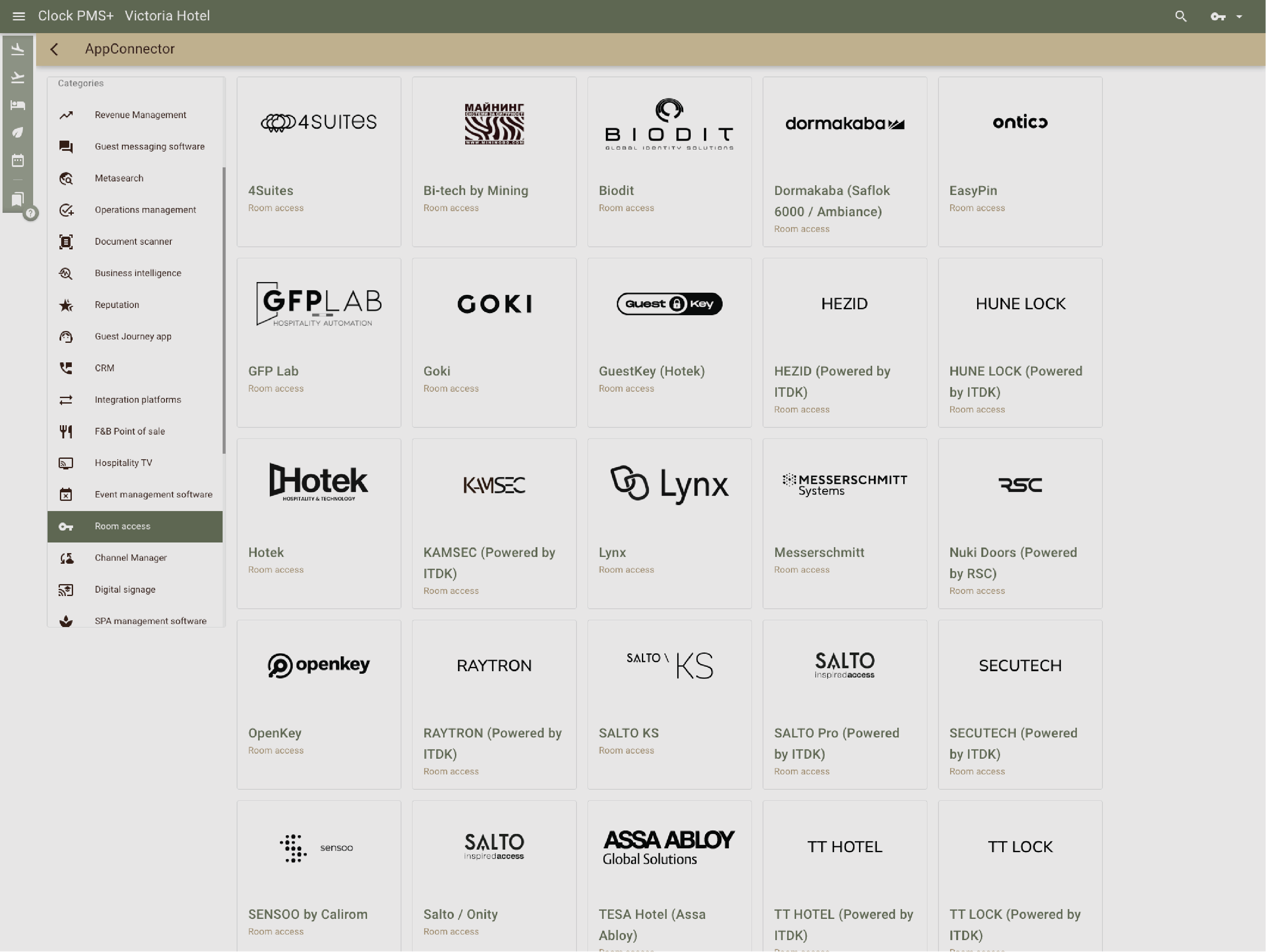The width and height of the screenshot is (1266, 952).
Task: Go back using AppConnector back arrow
Action: pyautogui.click(x=54, y=49)
